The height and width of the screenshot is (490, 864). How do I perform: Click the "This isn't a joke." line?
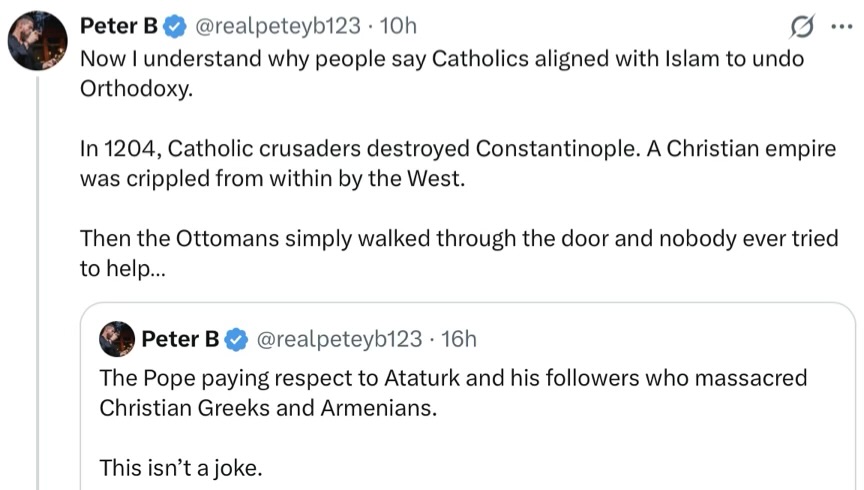pyautogui.click(x=180, y=466)
